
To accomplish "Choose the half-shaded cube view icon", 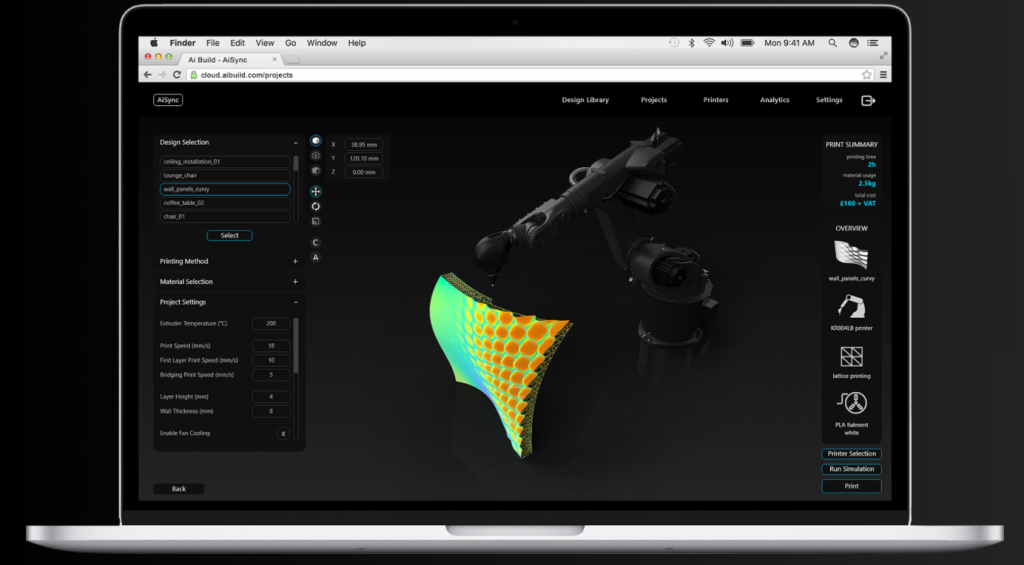I will (315, 170).
